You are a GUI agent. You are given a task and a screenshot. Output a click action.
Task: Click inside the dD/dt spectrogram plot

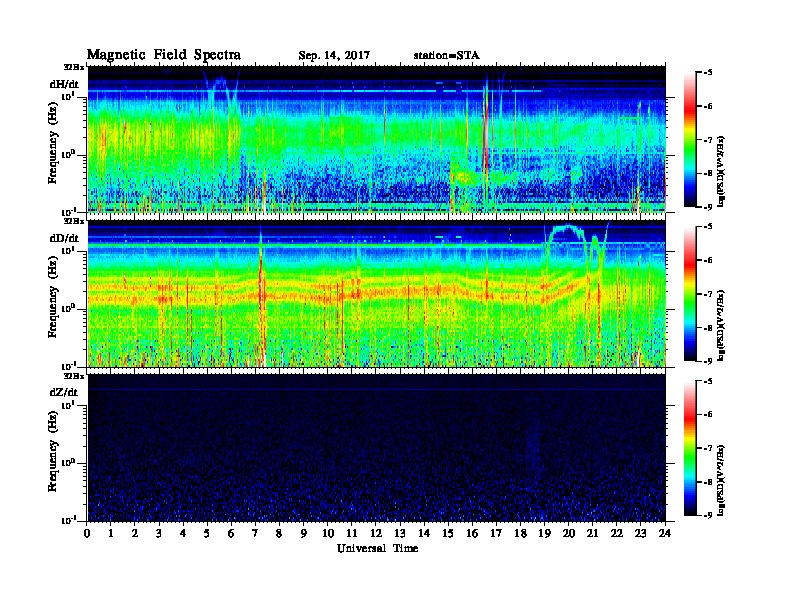pyautogui.click(x=377, y=293)
